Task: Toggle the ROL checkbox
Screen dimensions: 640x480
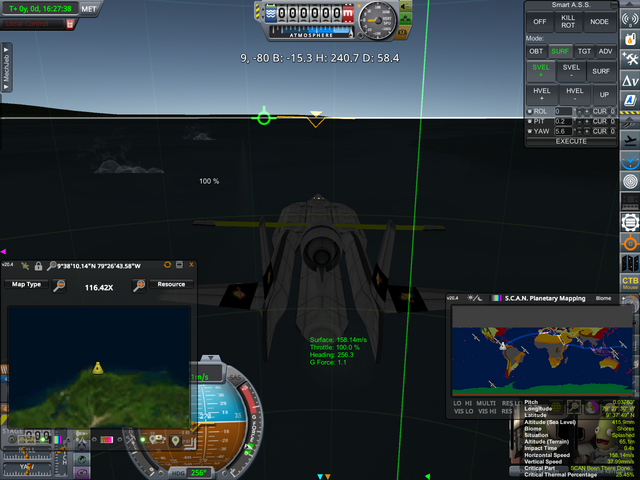Action: [530, 111]
